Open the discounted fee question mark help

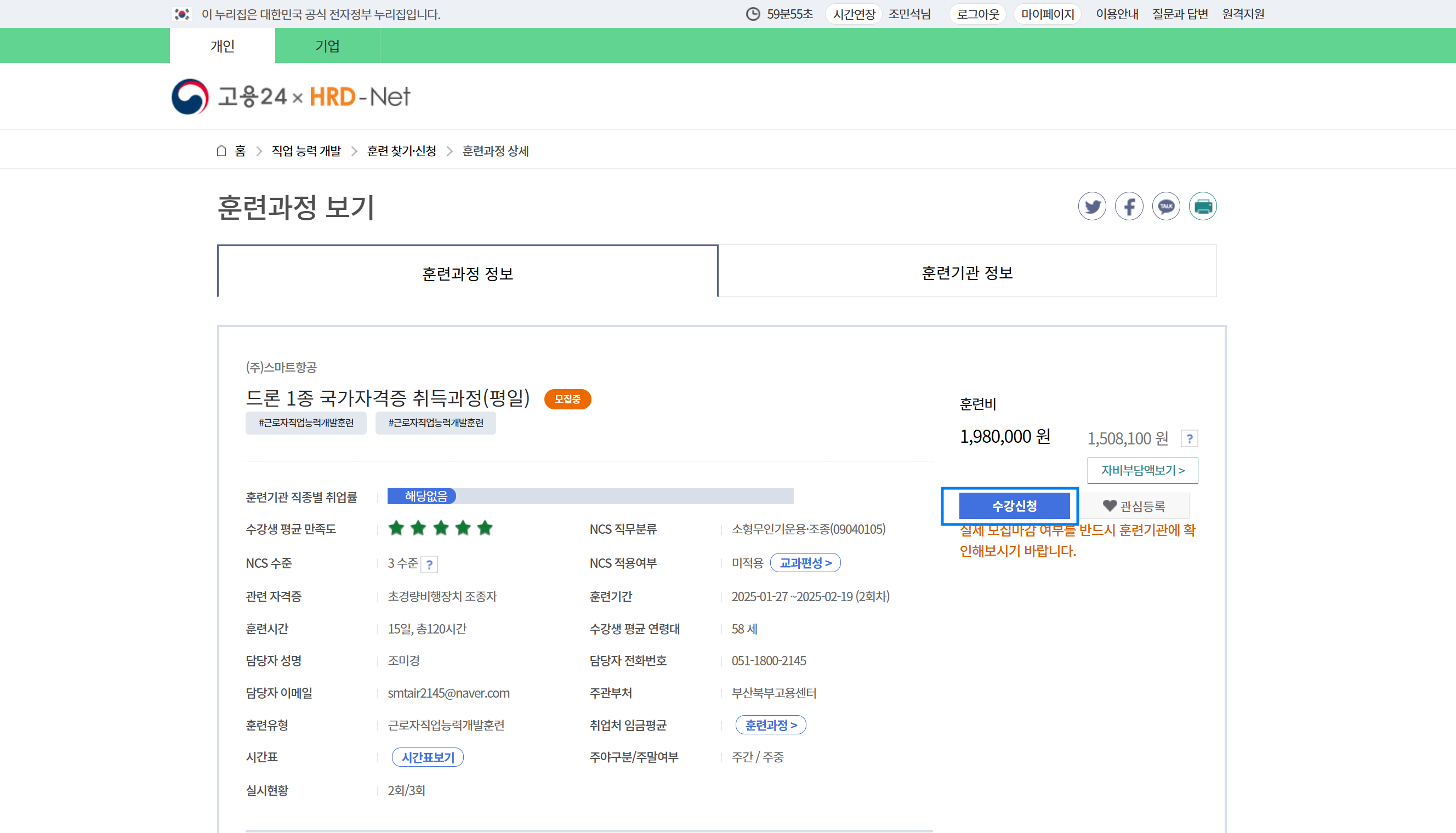click(x=1190, y=438)
